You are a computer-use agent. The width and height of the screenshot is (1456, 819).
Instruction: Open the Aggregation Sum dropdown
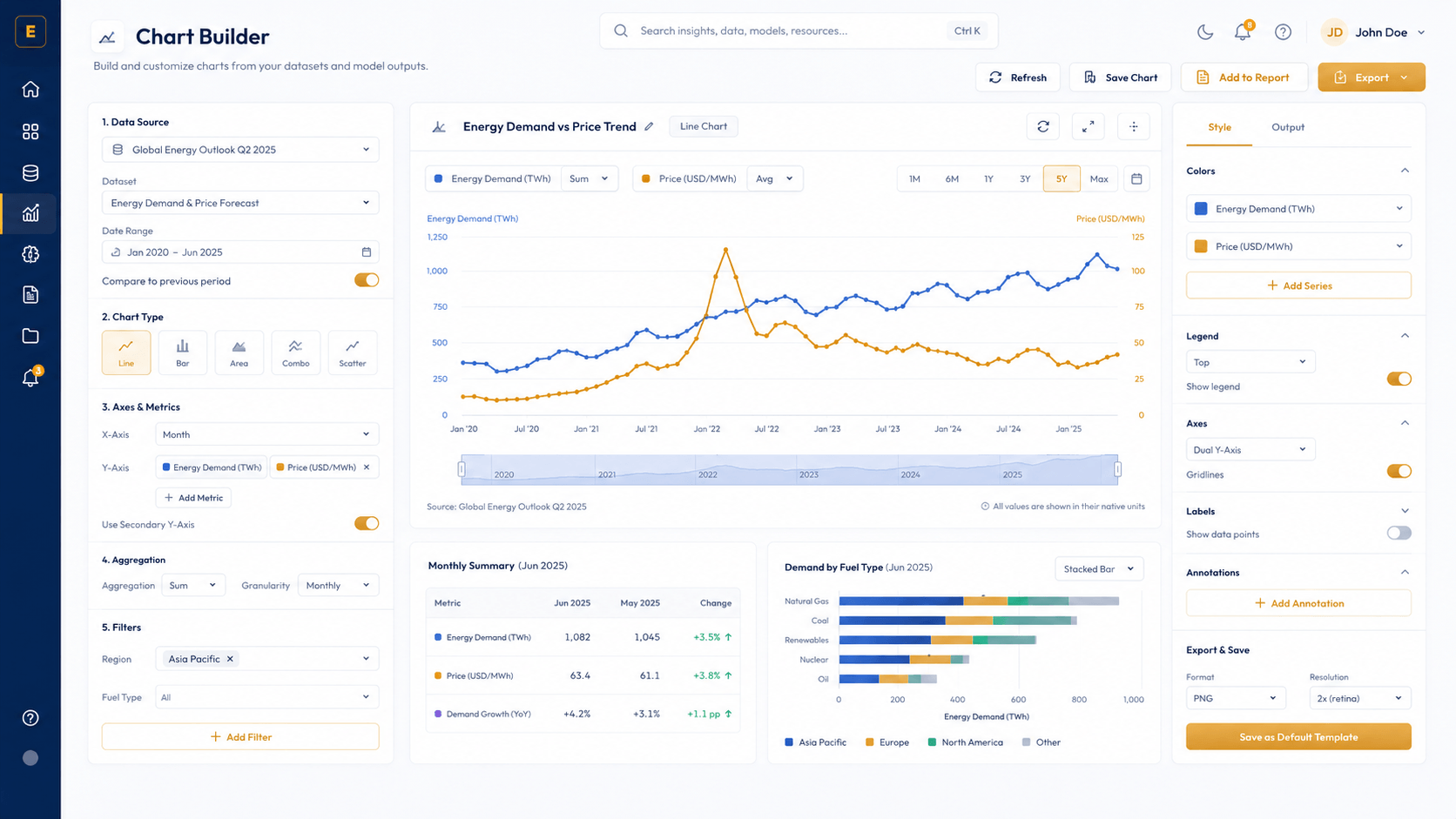coord(193,585)
